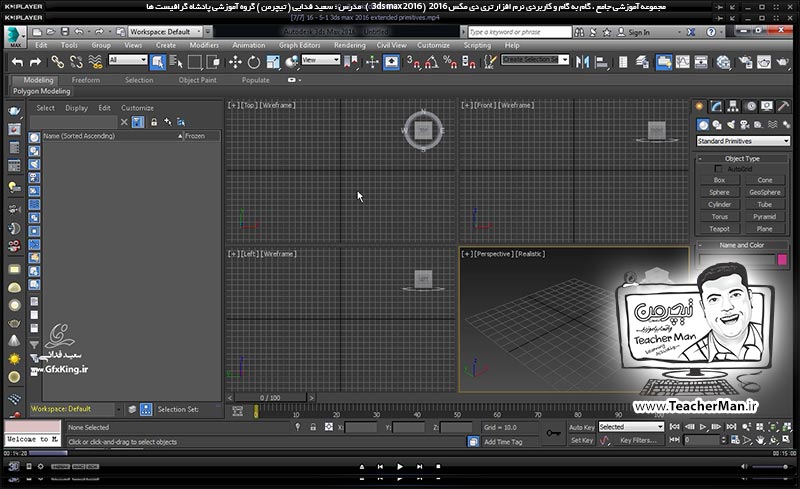Open the Modifiers menu
This screenshot has height=489, width=800.
click(x=204, y=45)
